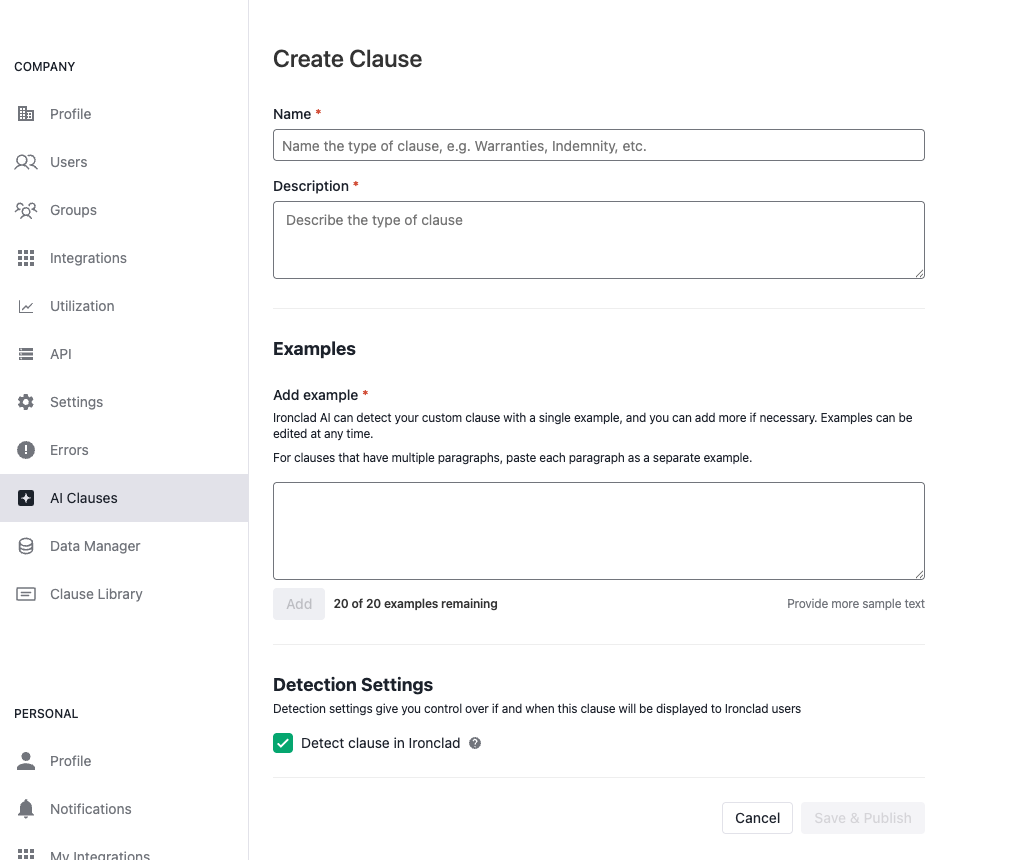Open Data Manager section
This screenshot has width=1035, height=860.
tap(124, 546)
